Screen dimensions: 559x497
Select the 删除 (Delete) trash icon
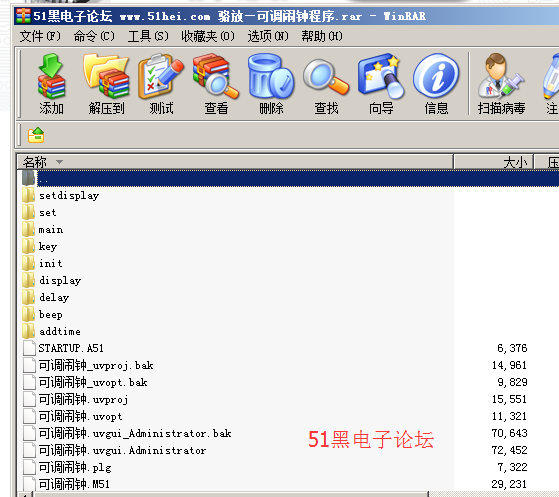pyautogui.click(x=271, y=84)
